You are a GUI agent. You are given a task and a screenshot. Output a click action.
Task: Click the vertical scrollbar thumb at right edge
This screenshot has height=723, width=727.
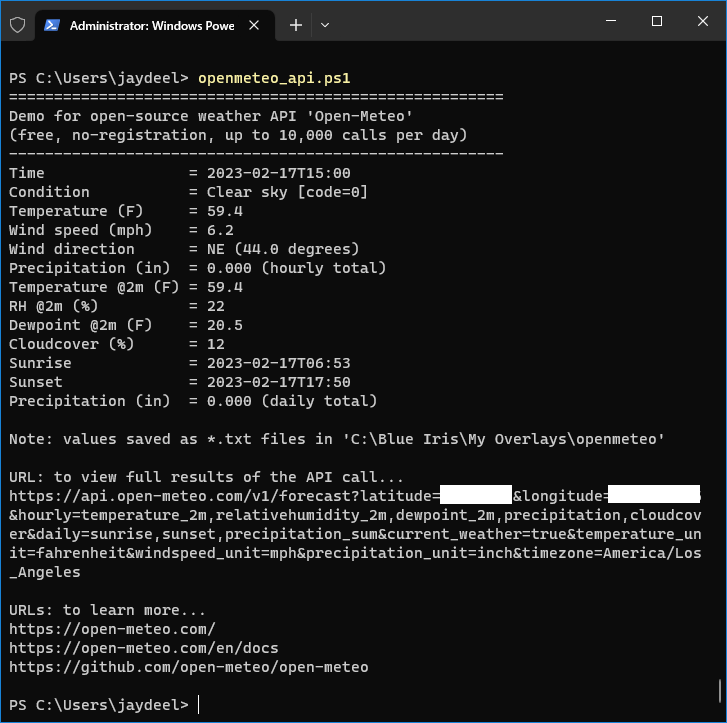click(720, 690)
